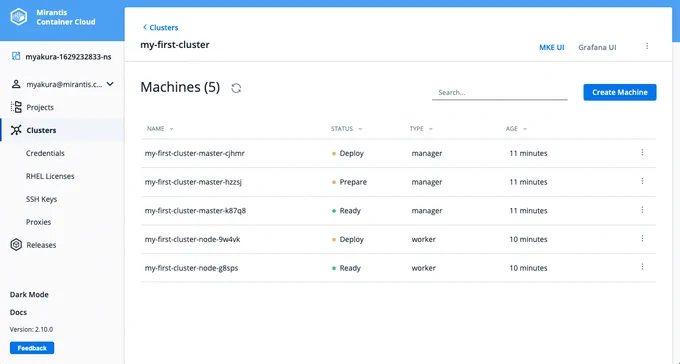680x364 pixels.
Task: Open the MKE UI link
Action: 552,47
